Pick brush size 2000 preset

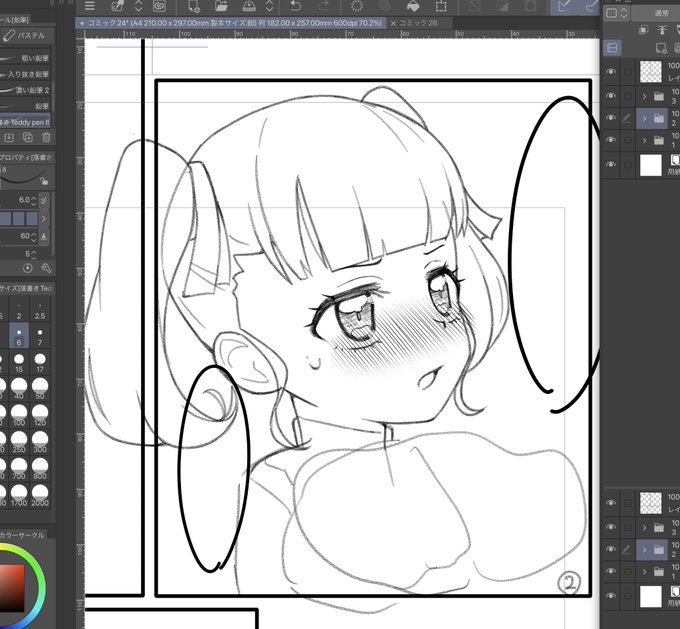click(x=40, y=495)
